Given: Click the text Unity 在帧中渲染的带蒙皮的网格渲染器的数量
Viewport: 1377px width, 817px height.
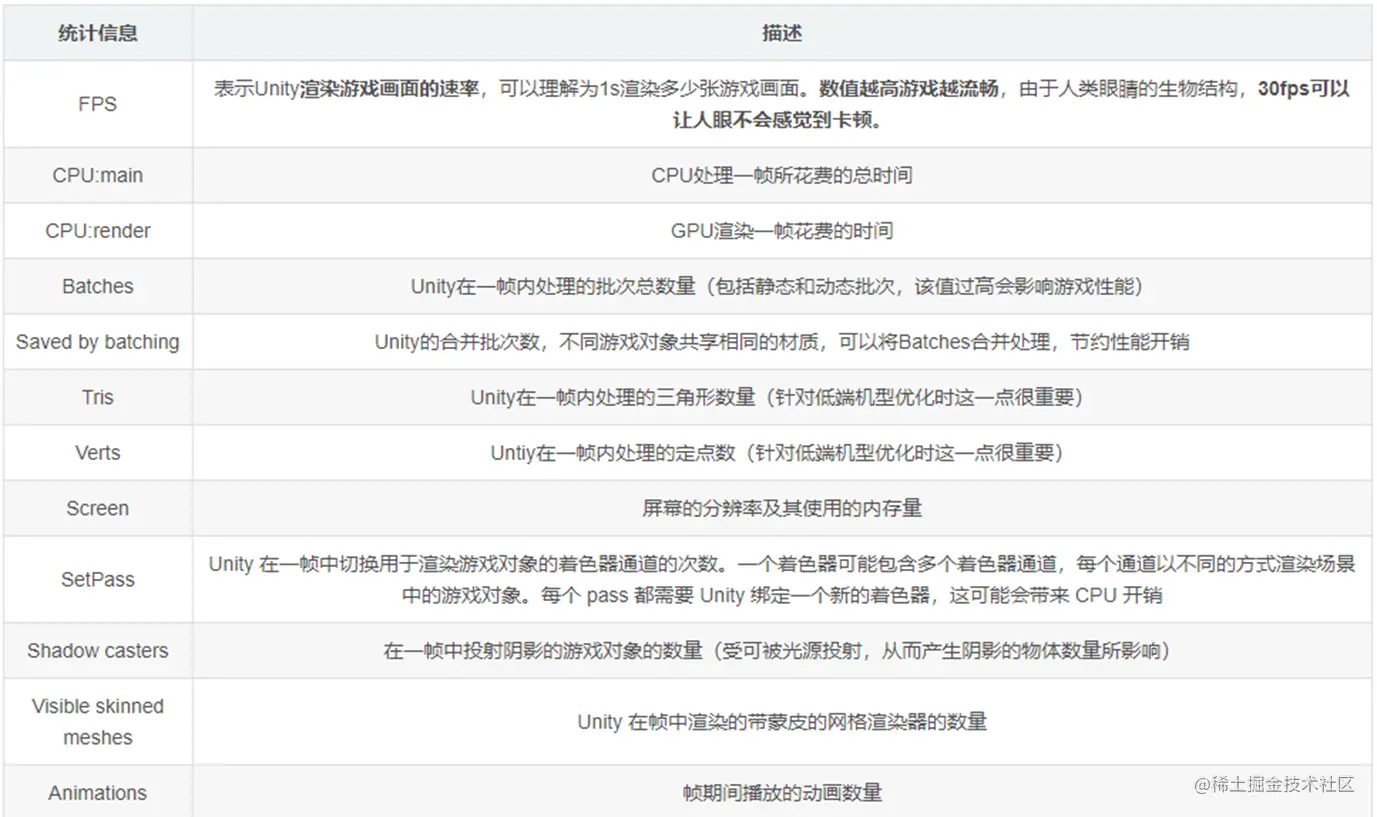Looking at the screenshot, I should coord(782,722).
